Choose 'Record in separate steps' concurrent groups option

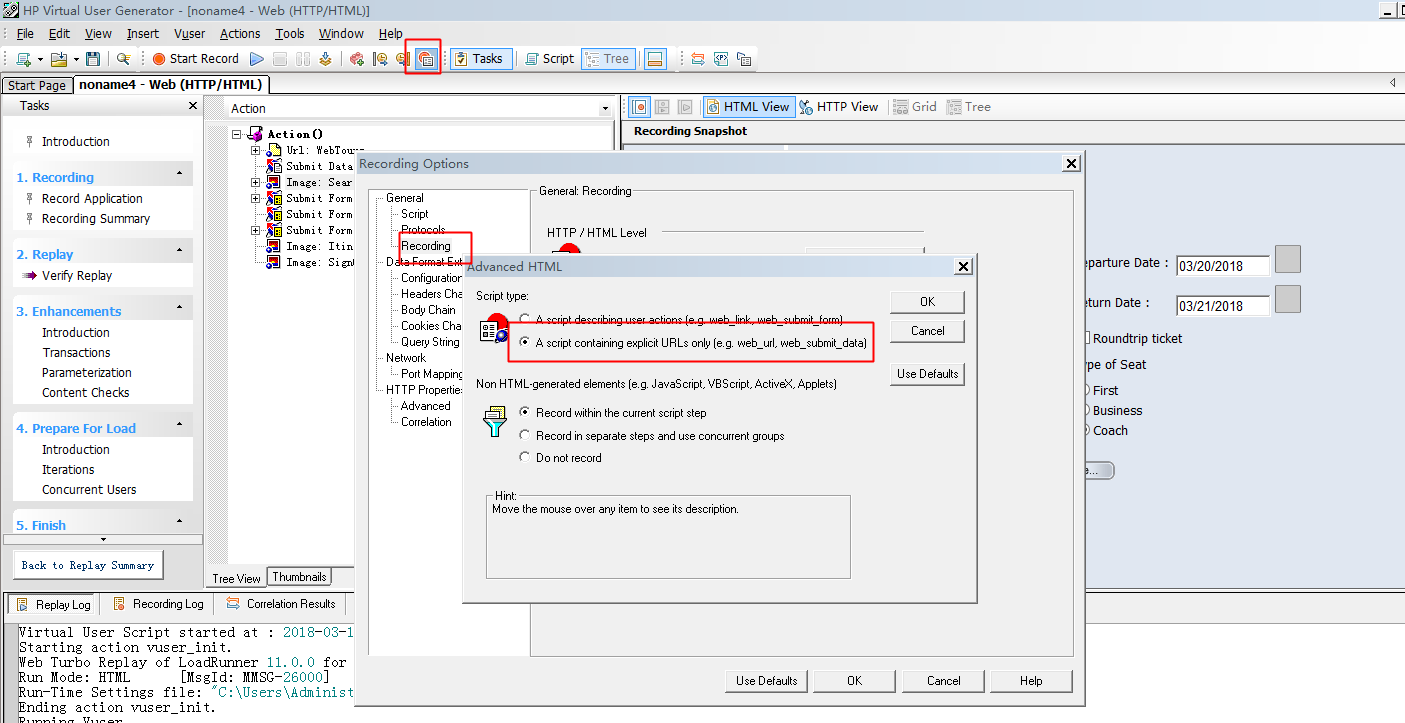click(x=525, y=435)
